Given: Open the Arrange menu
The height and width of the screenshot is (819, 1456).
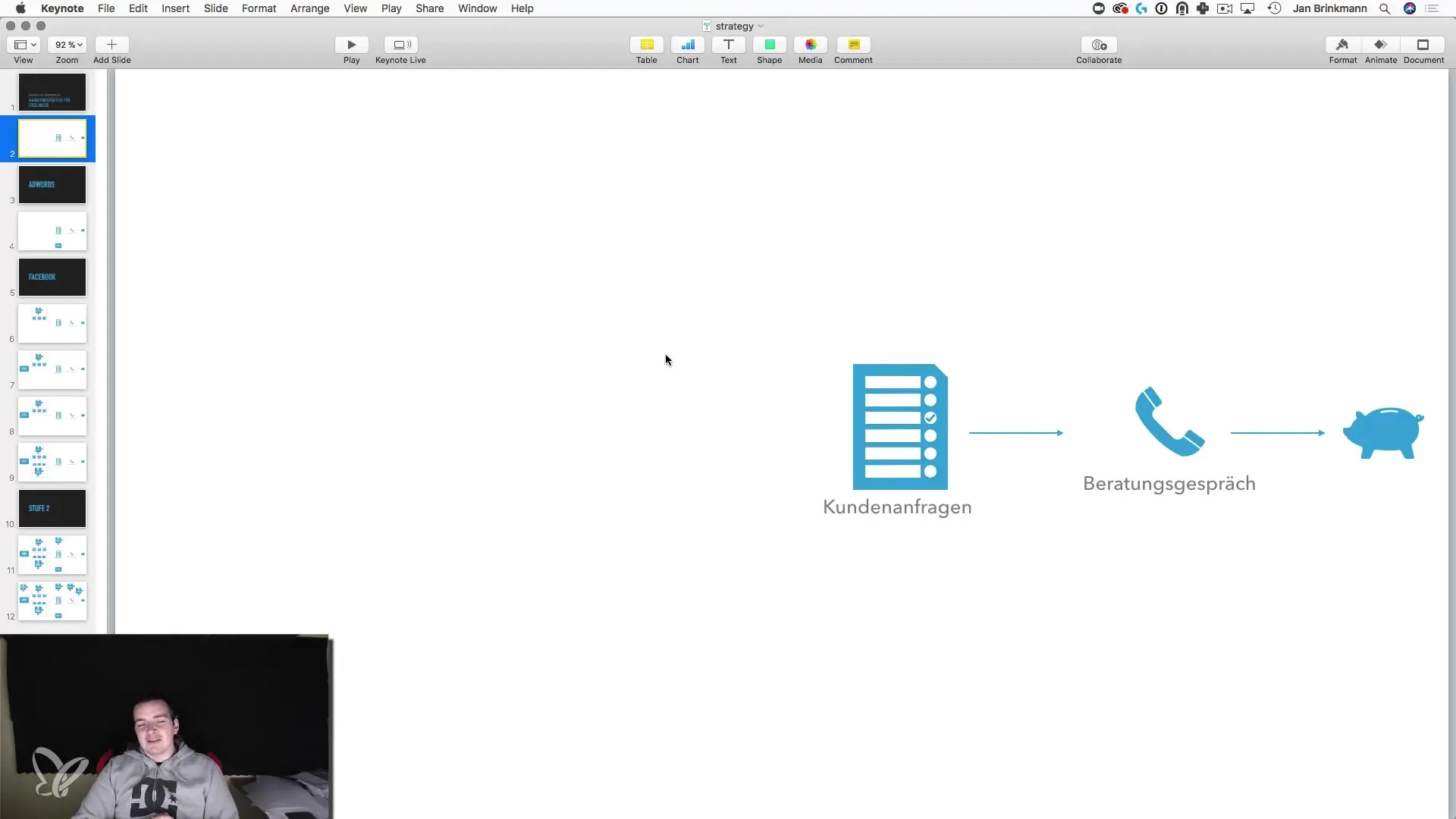Looking at the screenshot, I should [x=309, y=8].
